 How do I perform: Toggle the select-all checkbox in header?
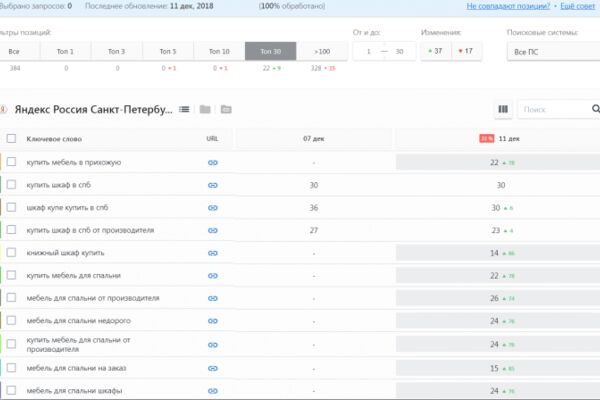tap(11, 139)
